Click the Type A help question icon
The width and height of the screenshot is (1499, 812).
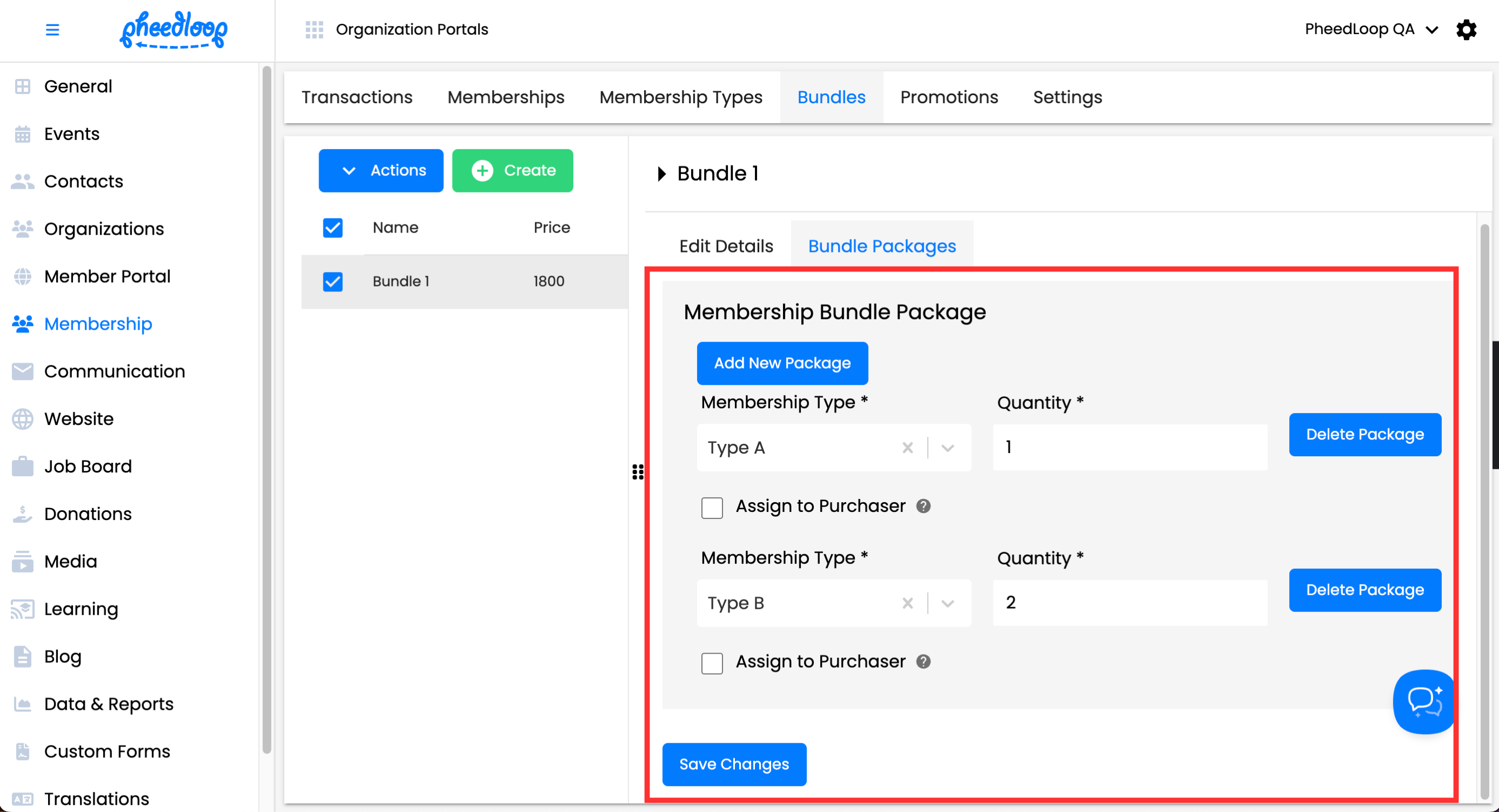point(924,506)
